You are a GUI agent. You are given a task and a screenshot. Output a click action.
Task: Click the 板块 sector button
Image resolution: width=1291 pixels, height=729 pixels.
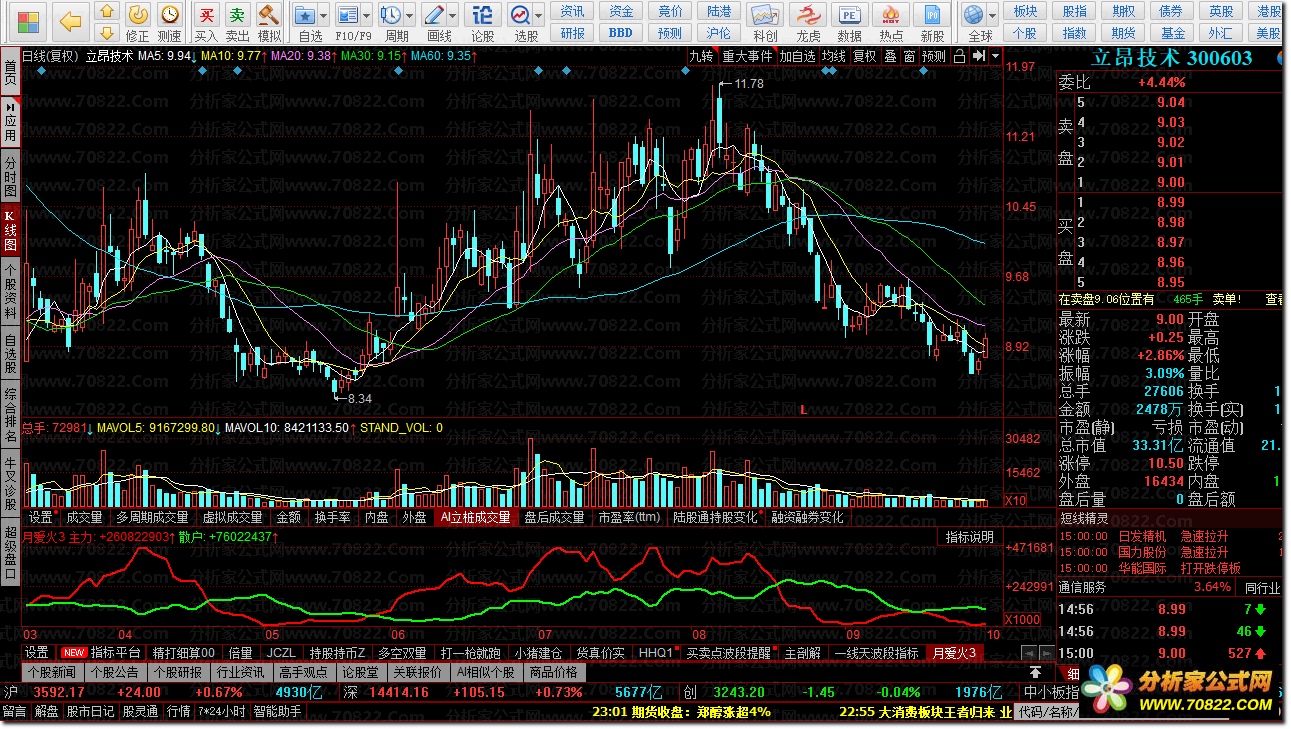pos(1025,11)
